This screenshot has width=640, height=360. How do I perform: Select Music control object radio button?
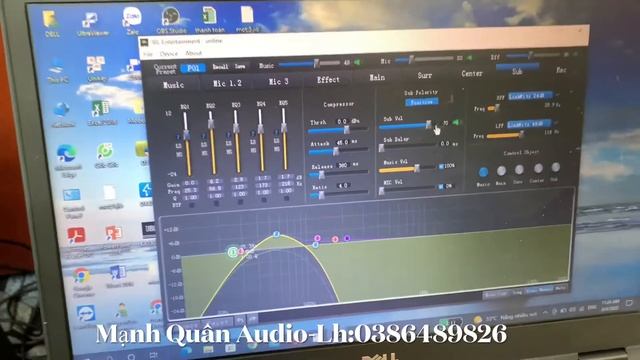pos(483,172)
